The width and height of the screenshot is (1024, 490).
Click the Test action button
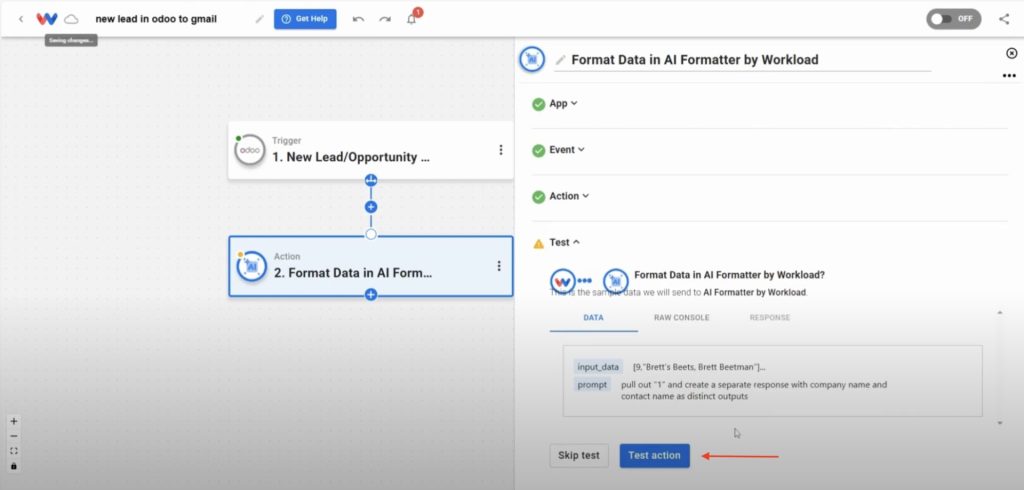pyautogui.click(x=654, y=455)
